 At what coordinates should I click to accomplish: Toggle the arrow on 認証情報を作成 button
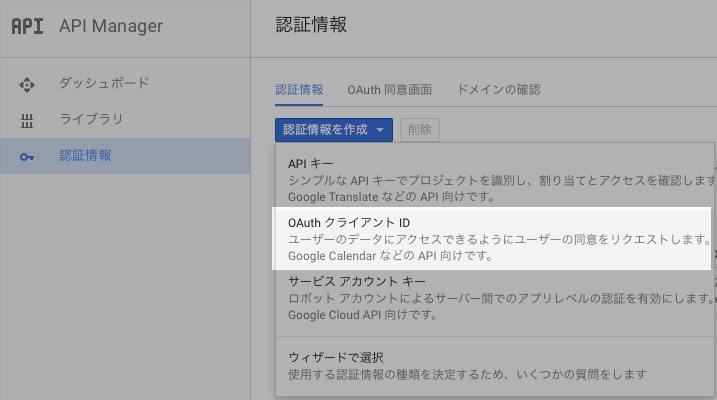point(381,130)
